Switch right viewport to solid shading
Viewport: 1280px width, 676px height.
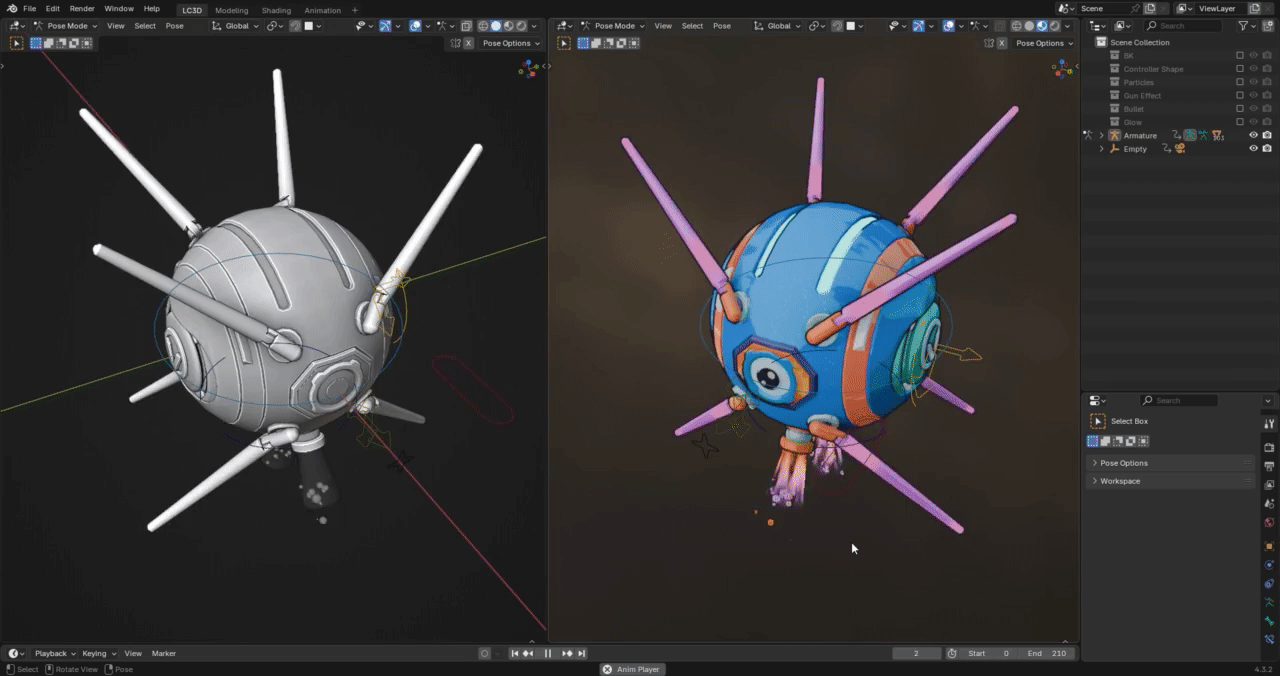coord(1029,26)
